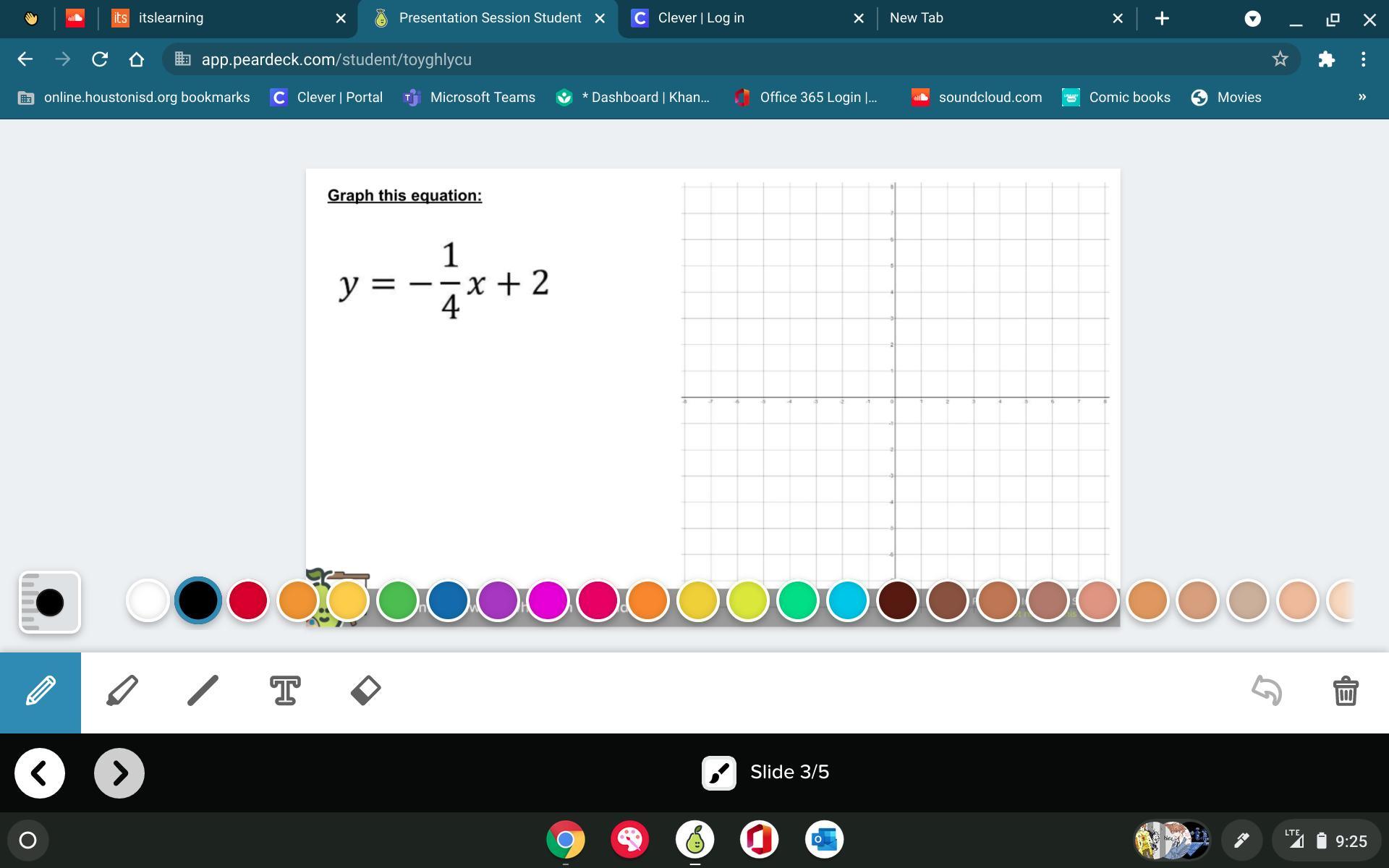Open the brush size selector
The height and width of the screenshot is (868, 1389).
click(49, 603)
